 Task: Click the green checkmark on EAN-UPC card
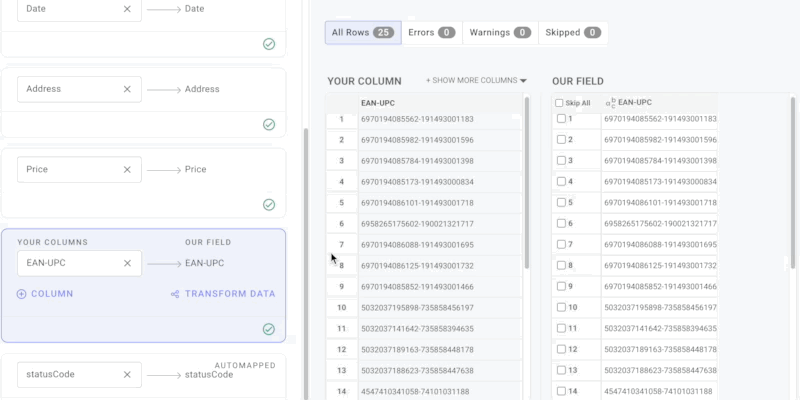click(269, 329)
